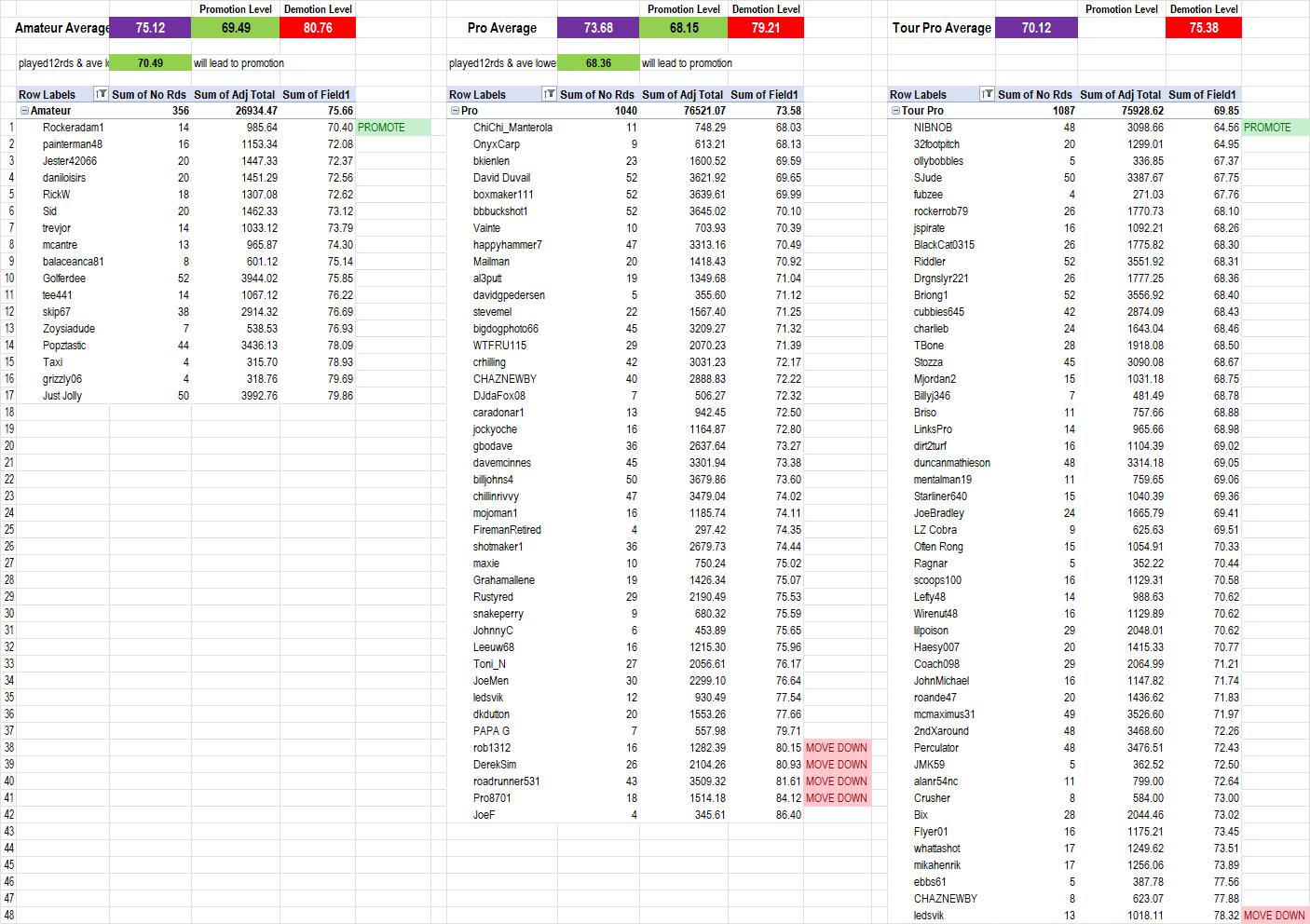This screenshot has height=924, width=1310.
Task: Collapse the Pro group
Action: (456, 111)
